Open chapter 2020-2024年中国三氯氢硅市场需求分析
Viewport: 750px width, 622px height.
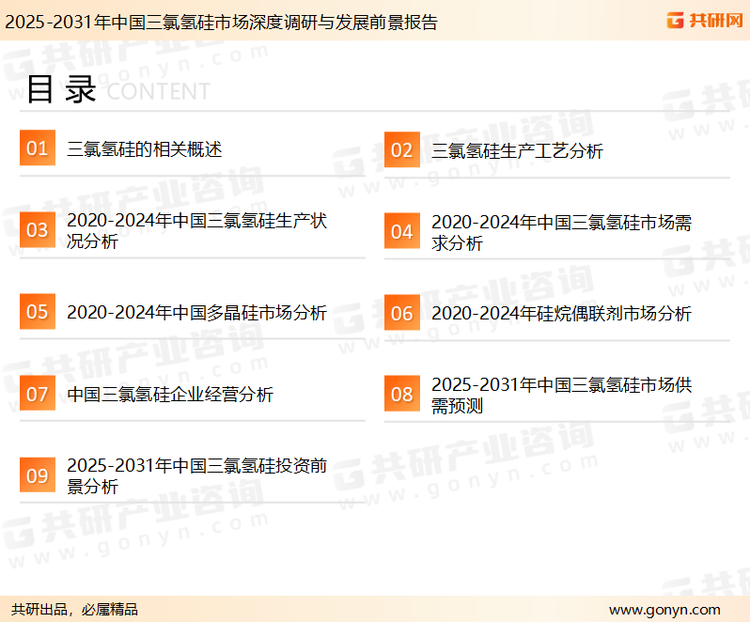[562, 233]
